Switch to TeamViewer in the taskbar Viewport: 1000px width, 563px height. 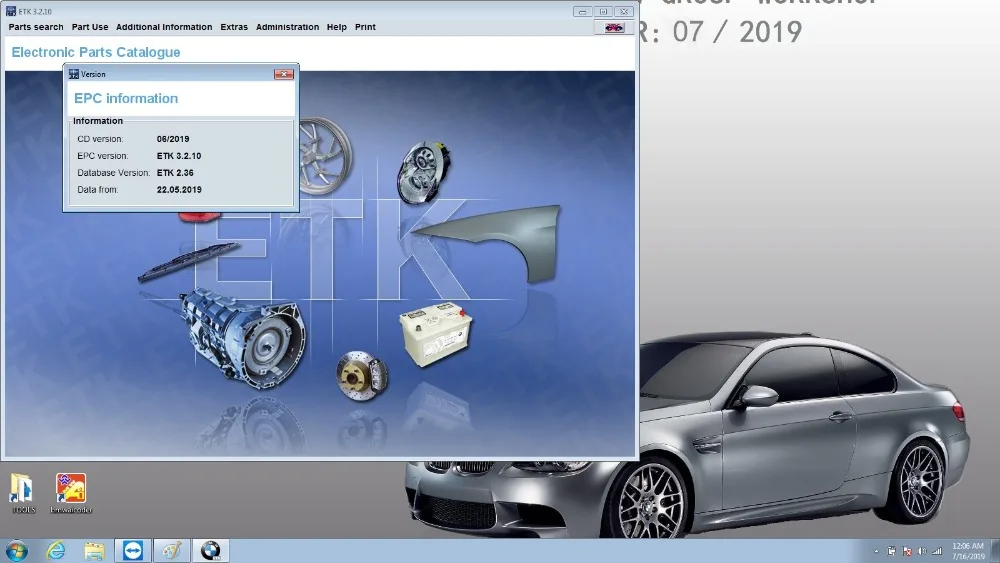133,551
